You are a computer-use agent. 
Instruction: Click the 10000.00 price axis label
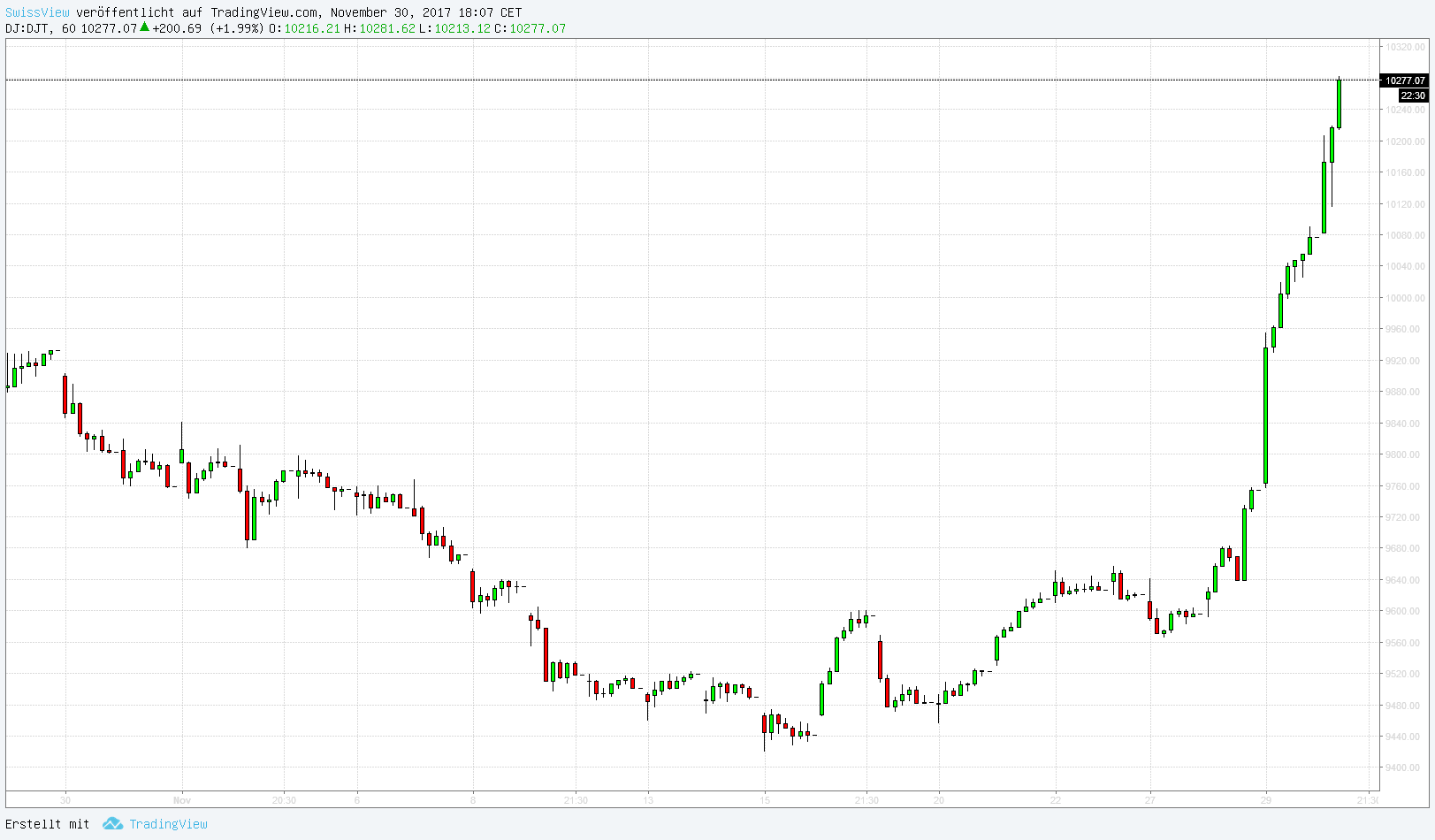tap(1405, 298)
